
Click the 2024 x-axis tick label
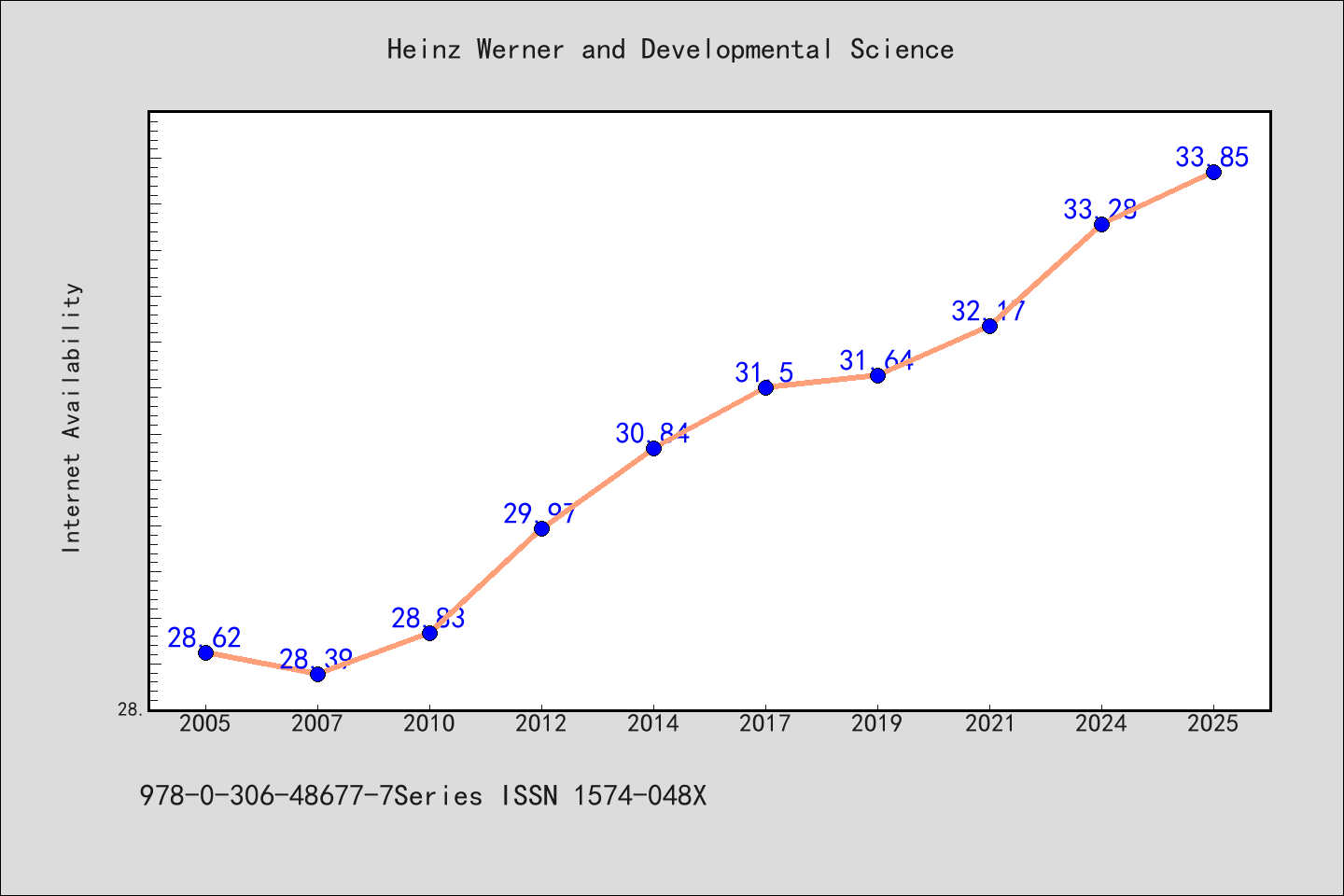click(1101, 723)
